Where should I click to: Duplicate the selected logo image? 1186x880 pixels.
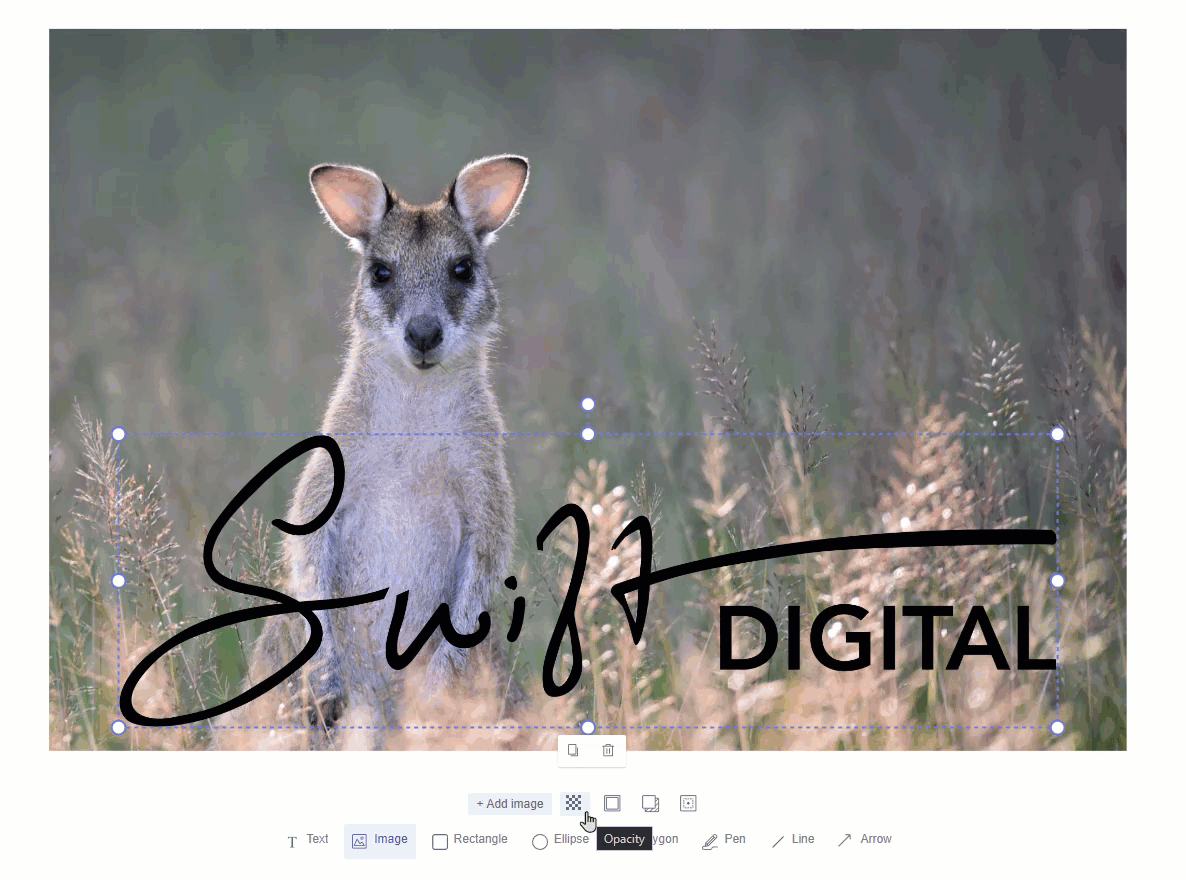point(573,751)
